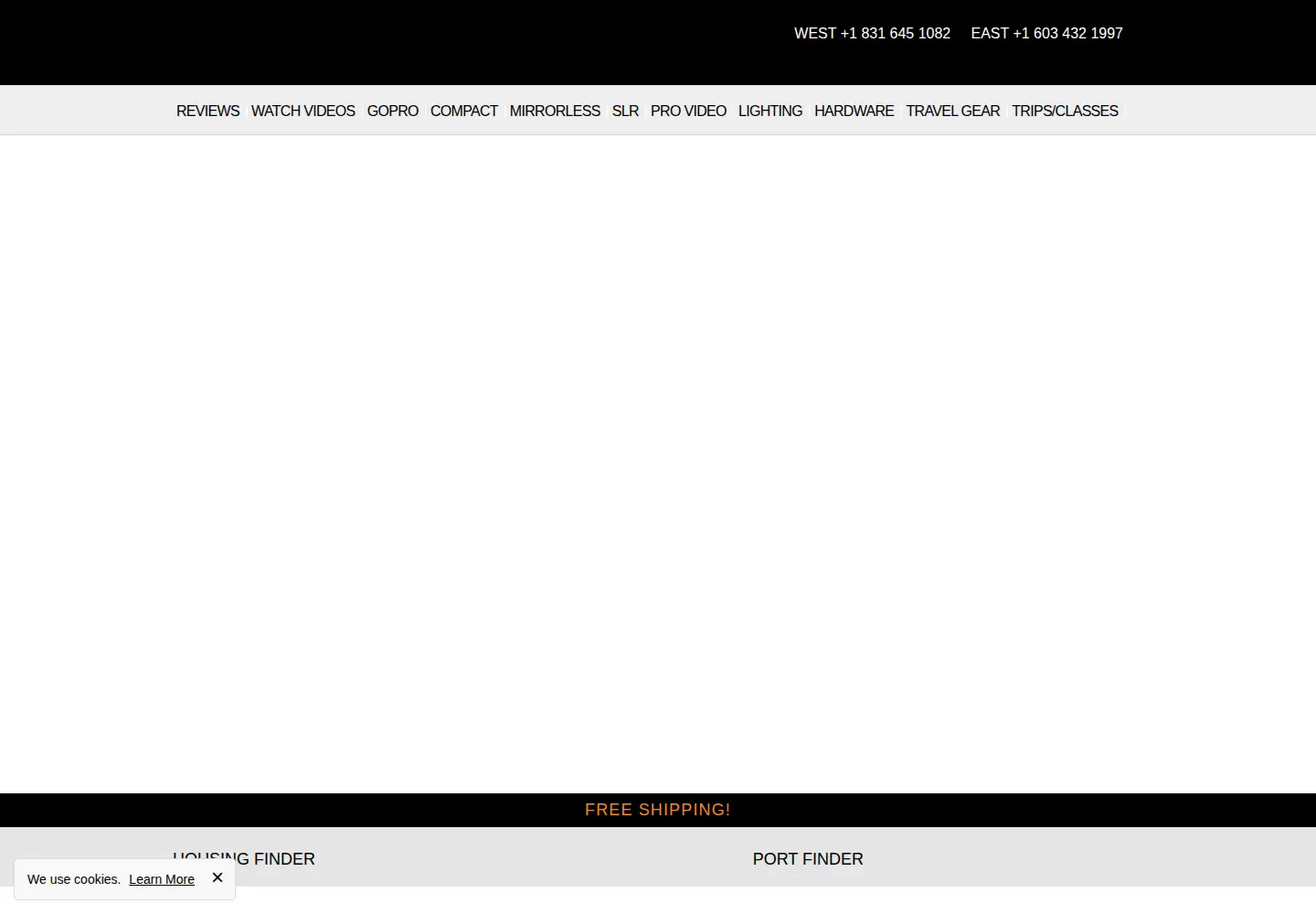Click the Free Shipping banner
1316x914 pixels.
[x=658, y=810]
